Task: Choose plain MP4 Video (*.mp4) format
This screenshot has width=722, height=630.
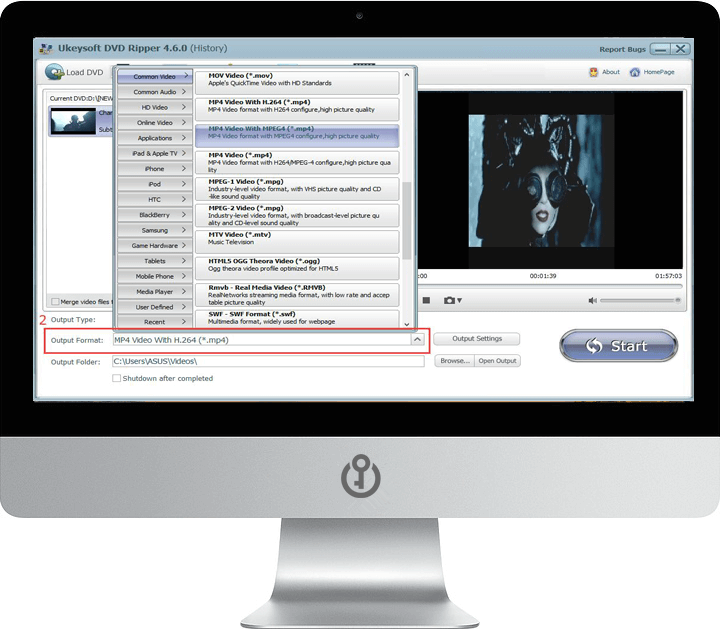Action: pyautogui.click(x=297, y=162)
